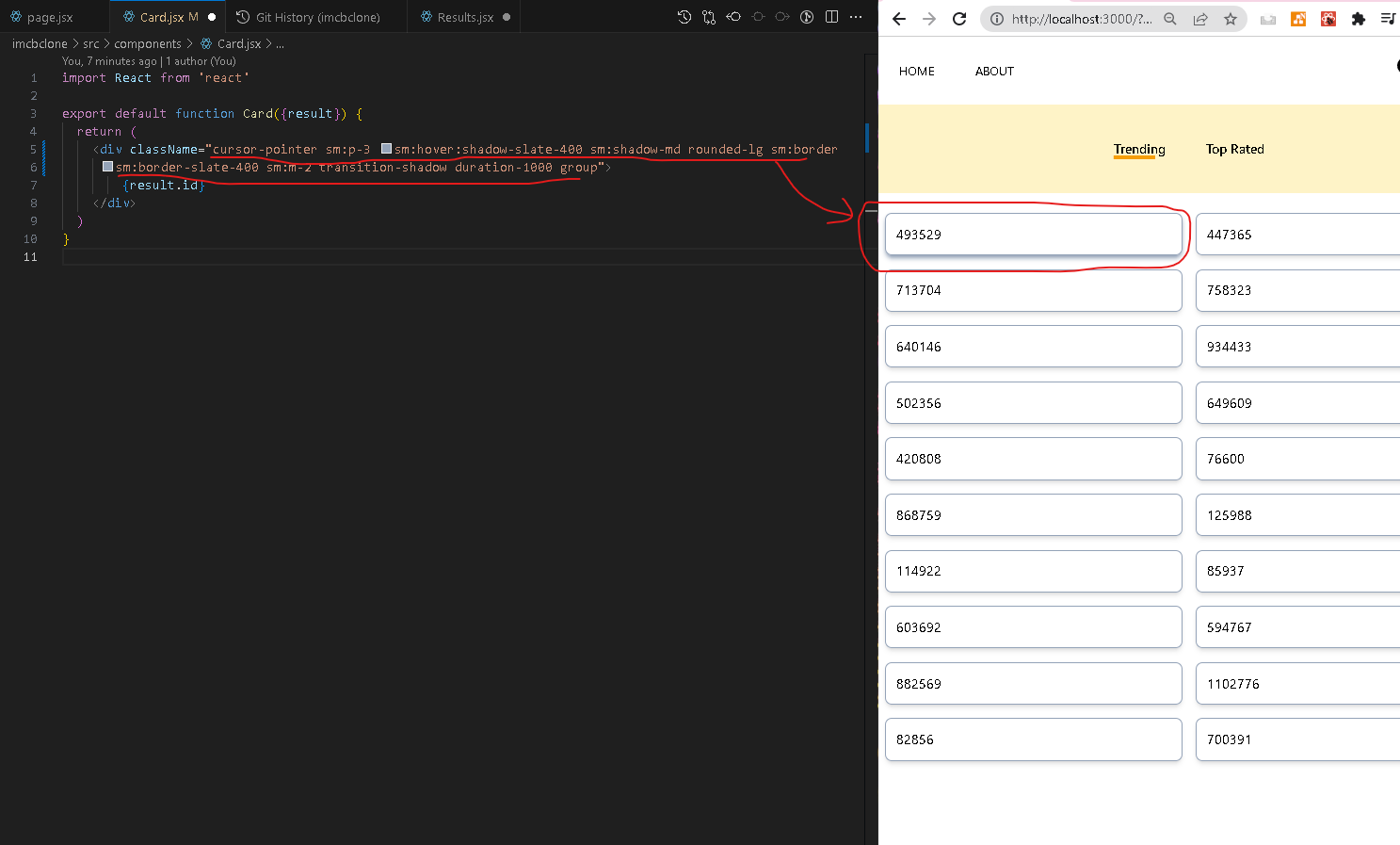The image size is (1400, 845).
Task: Select the Trending tab on page
Action: tap(1139, 150)
